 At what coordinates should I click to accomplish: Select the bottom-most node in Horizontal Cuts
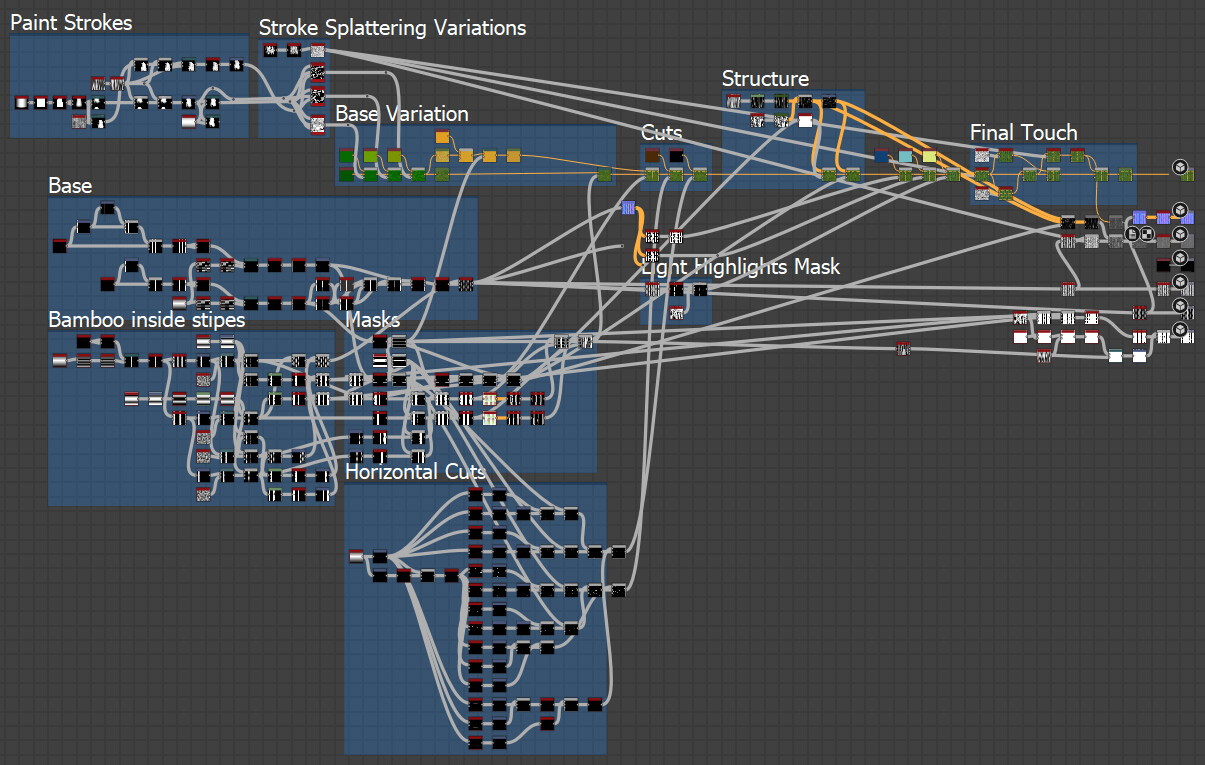(x=476, y=742)
